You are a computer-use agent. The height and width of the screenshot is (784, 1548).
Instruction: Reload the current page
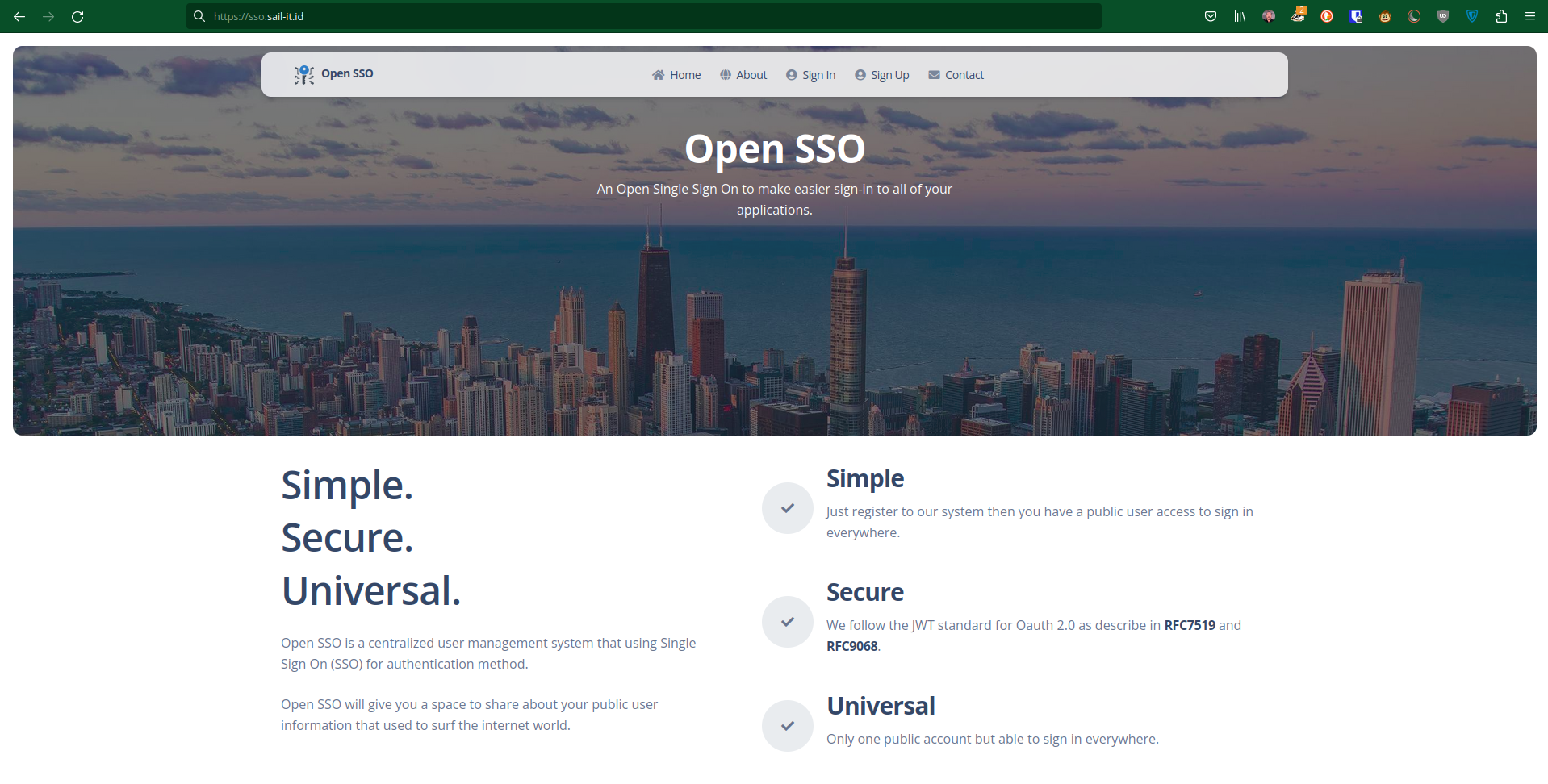click(77, 16)
